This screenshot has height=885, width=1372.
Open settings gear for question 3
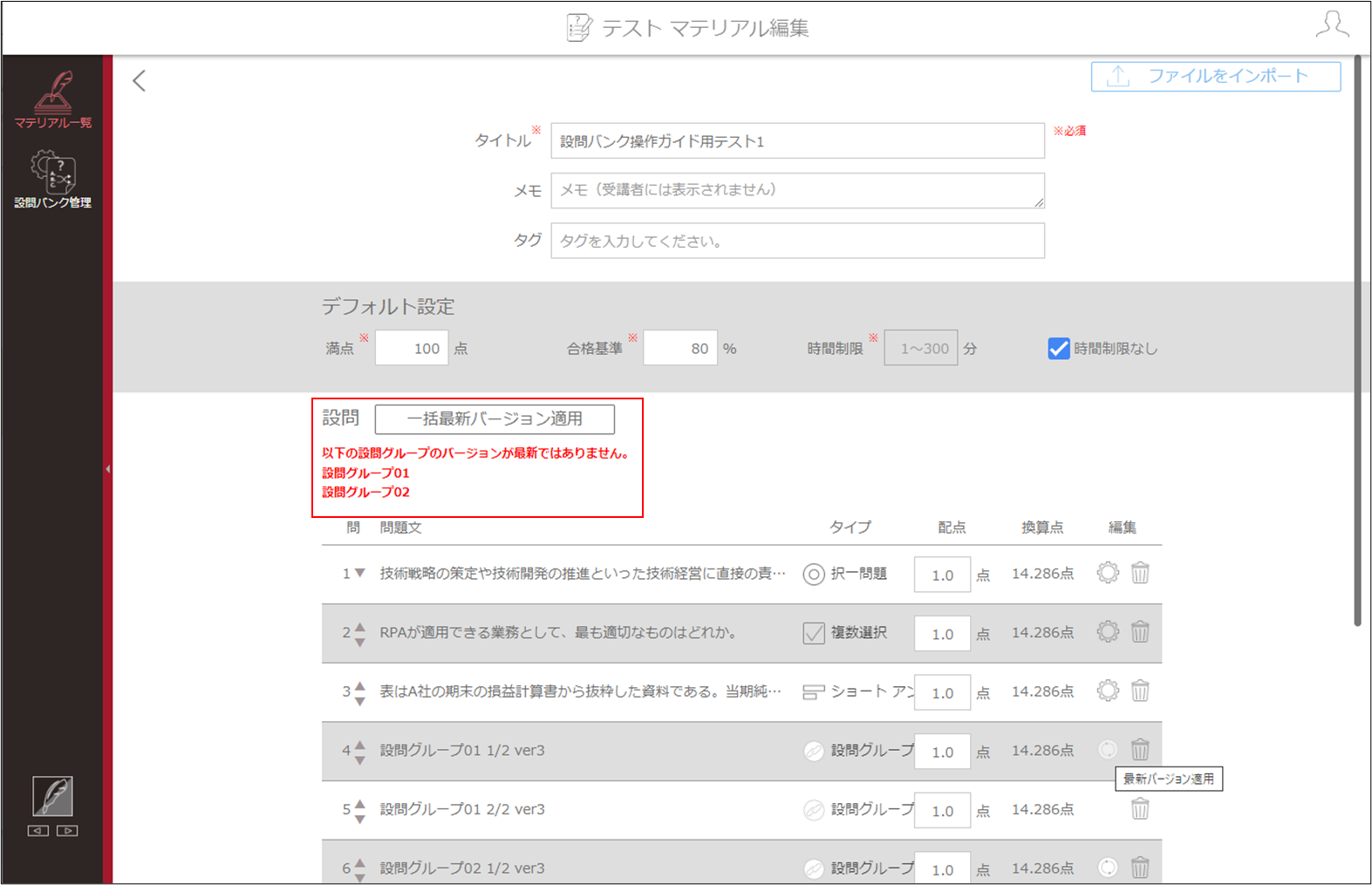[x=1108, y=691]
